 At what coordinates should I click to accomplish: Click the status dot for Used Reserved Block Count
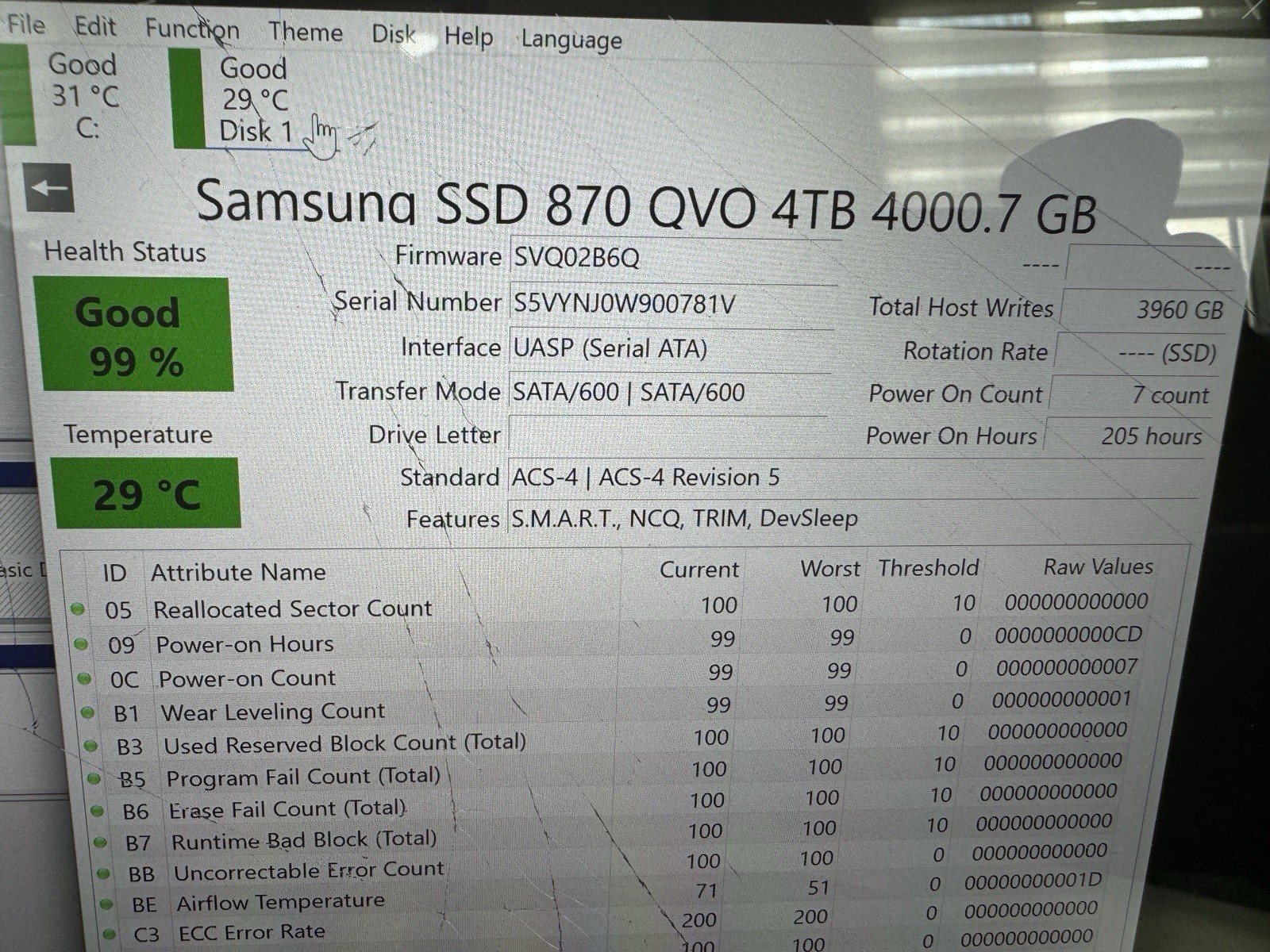pos(90,746)
